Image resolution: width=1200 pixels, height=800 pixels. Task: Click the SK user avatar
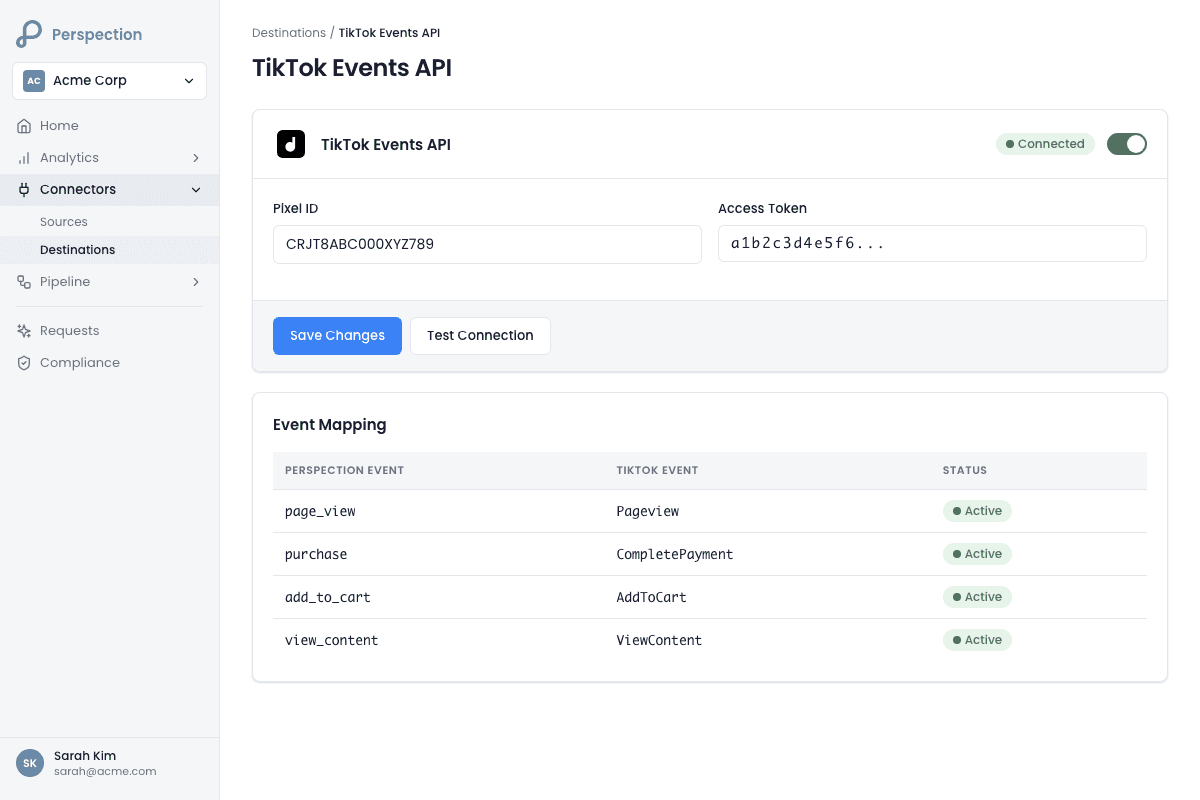30,763
